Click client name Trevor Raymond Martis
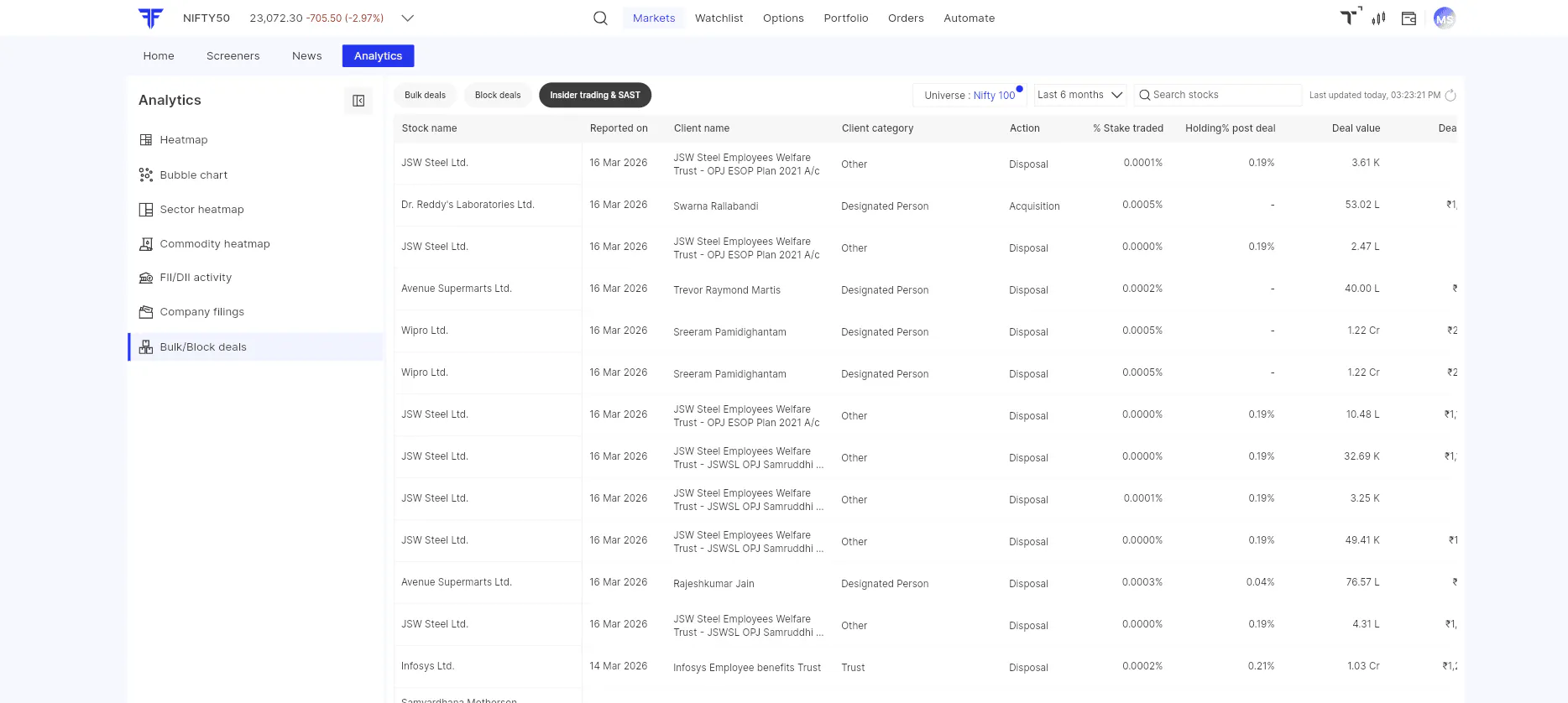This screenshot has height=703, width=1568. [x=727, y=290]
